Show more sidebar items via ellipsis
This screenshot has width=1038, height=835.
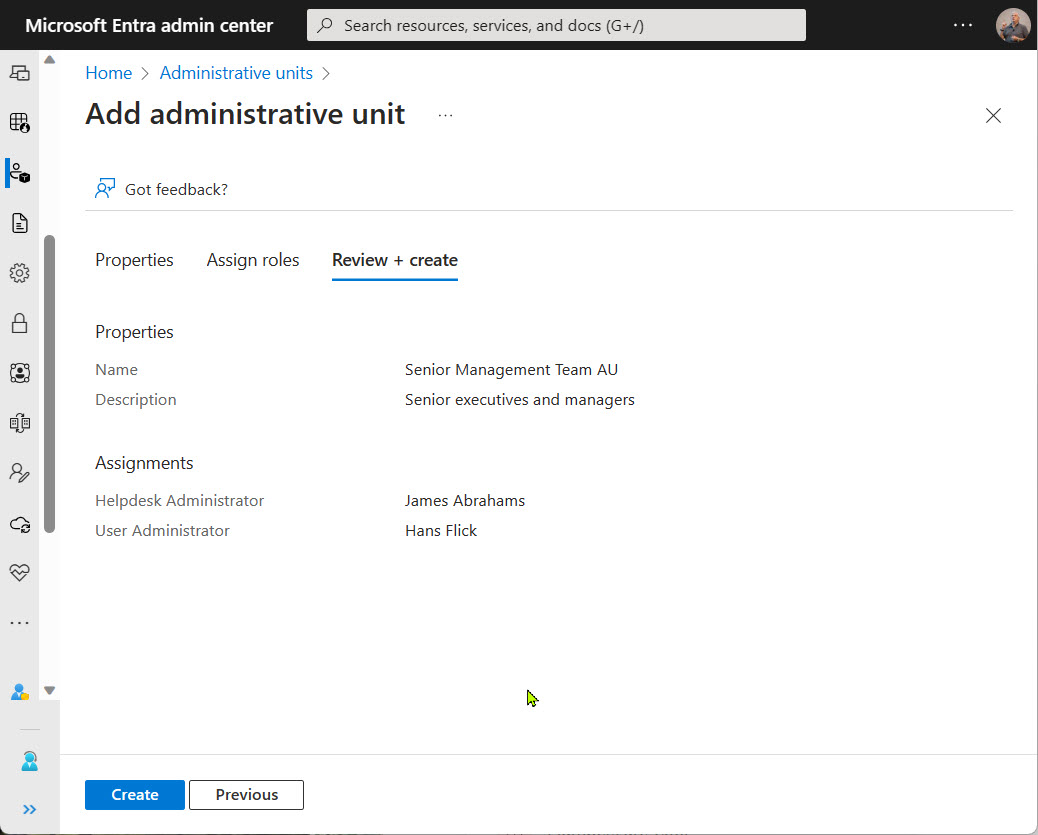19,623
